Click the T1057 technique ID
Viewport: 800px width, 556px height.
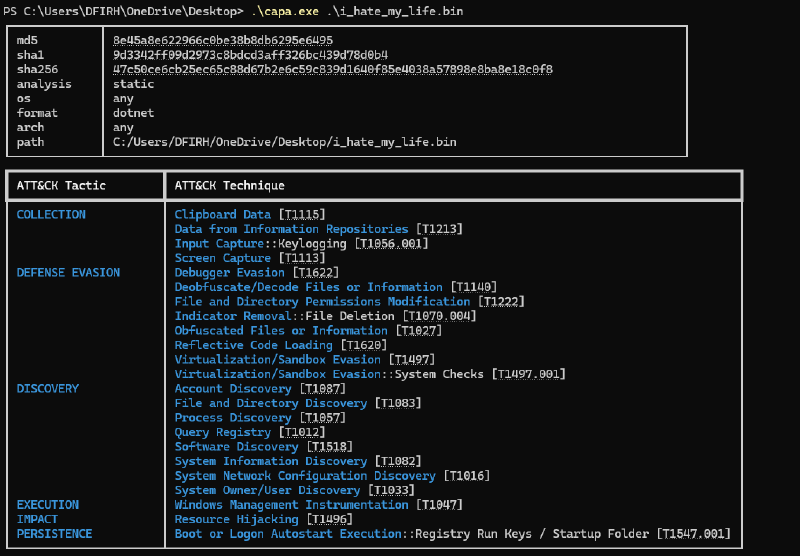click(322, 418)
